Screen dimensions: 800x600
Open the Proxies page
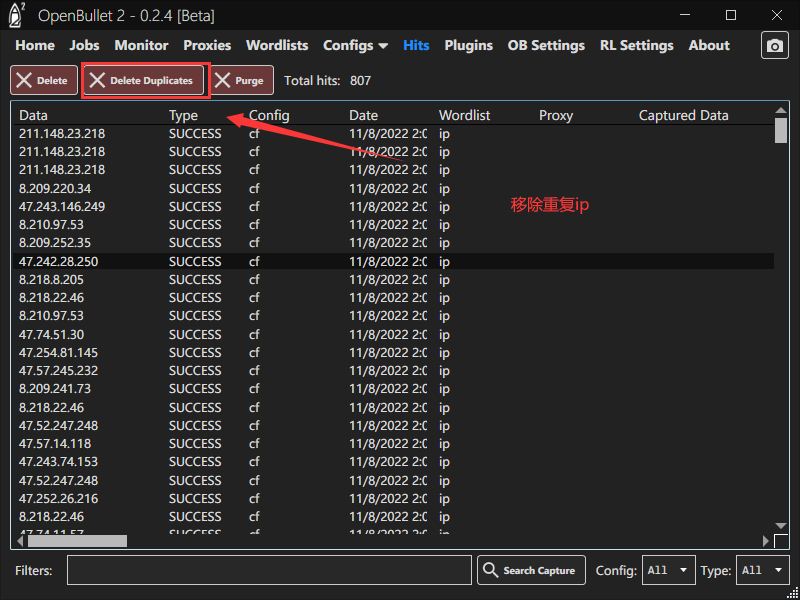click(207, 45)
